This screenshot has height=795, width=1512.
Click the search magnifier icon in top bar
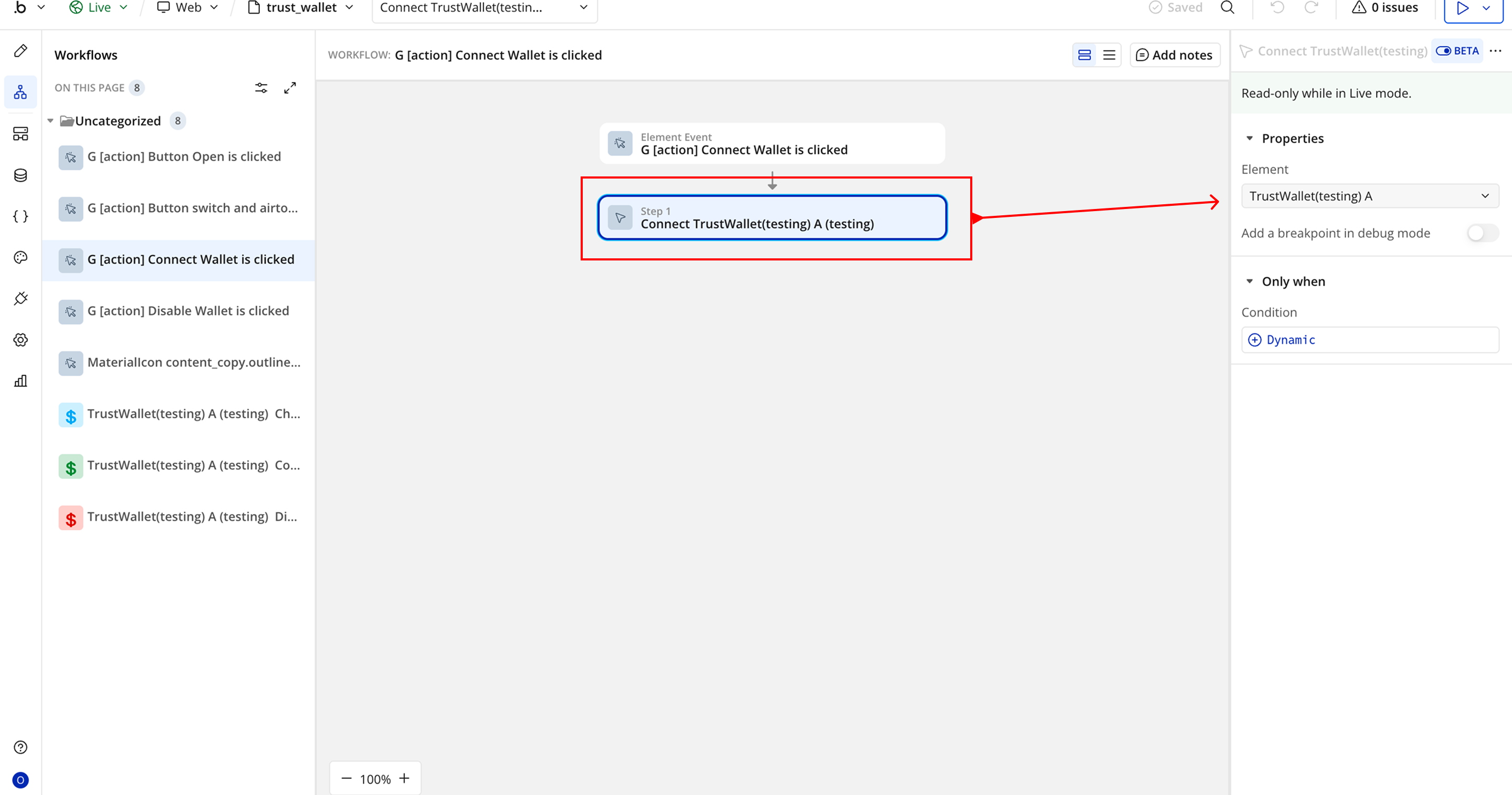(x=1227, y=8)
